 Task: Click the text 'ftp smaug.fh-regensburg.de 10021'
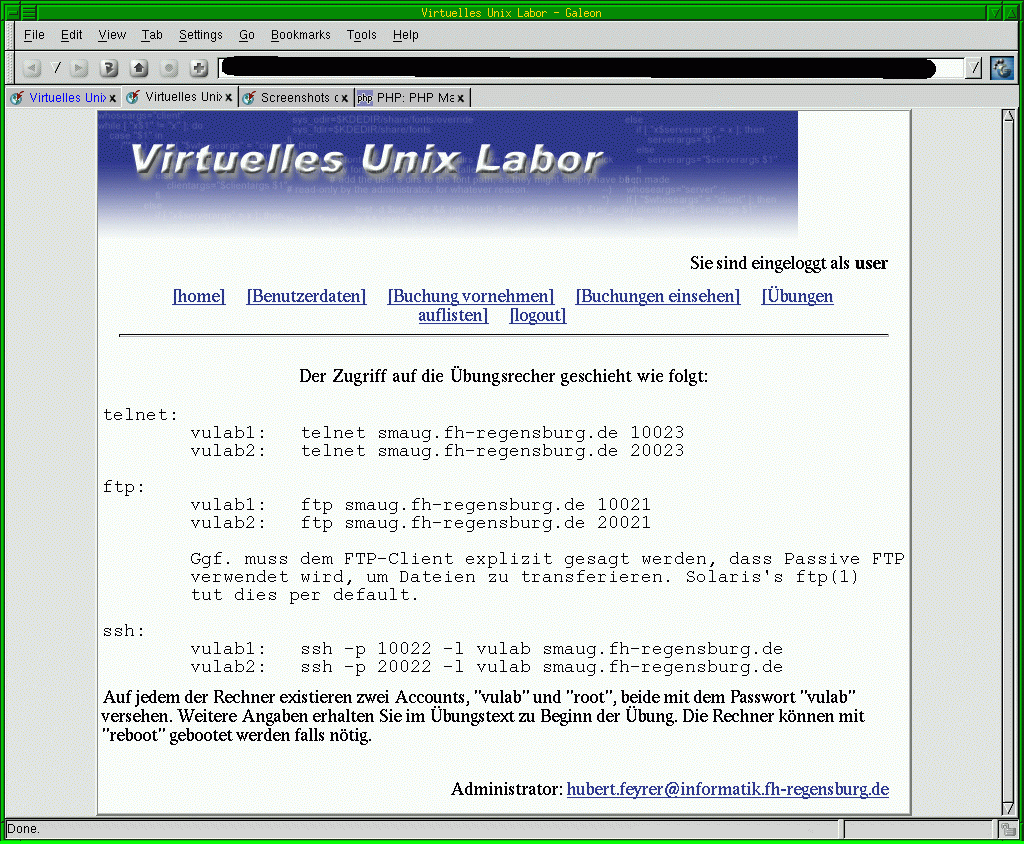(x=476, y=504)
